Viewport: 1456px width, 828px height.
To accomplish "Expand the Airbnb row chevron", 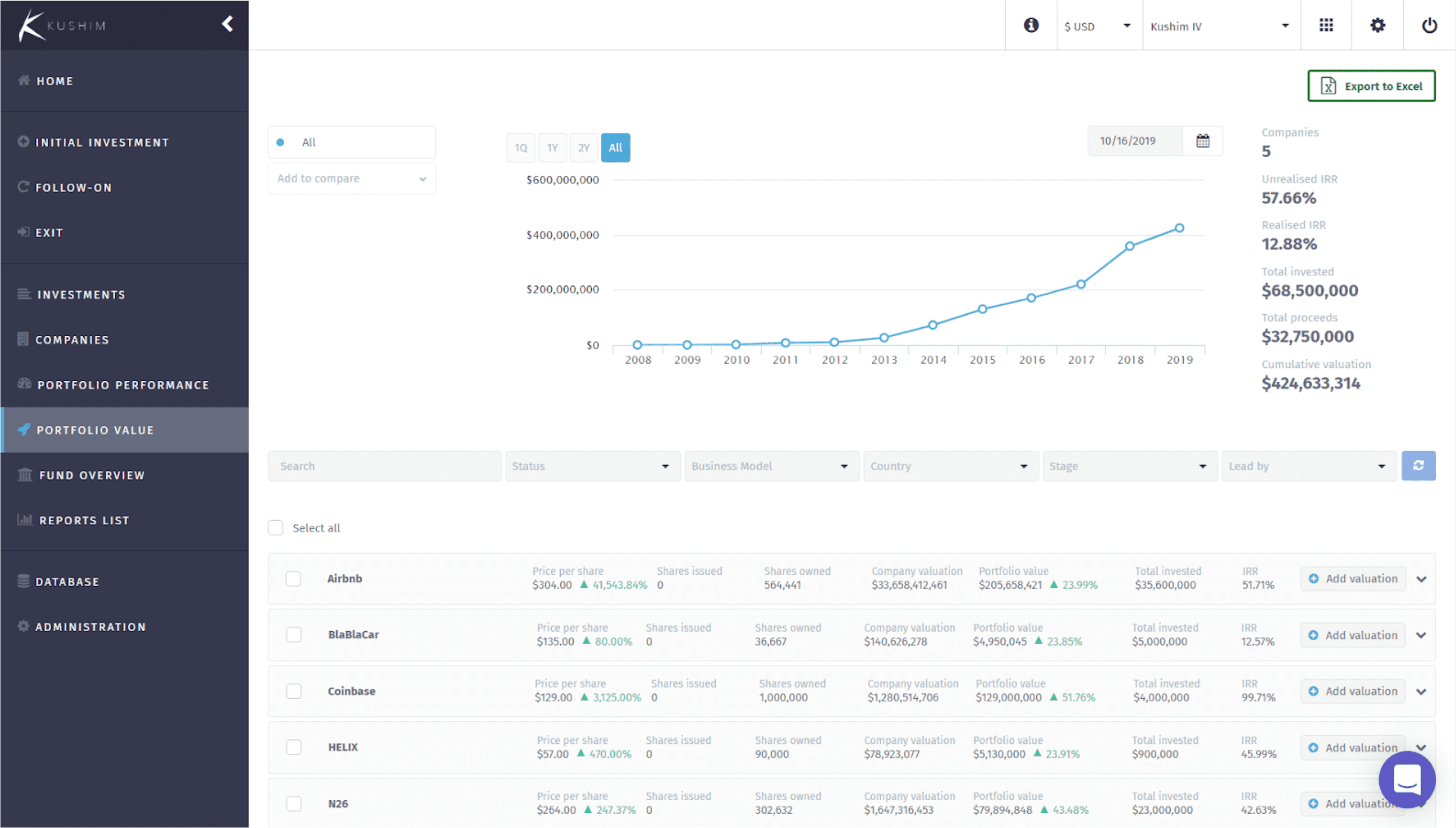I will coord(1421,580).
